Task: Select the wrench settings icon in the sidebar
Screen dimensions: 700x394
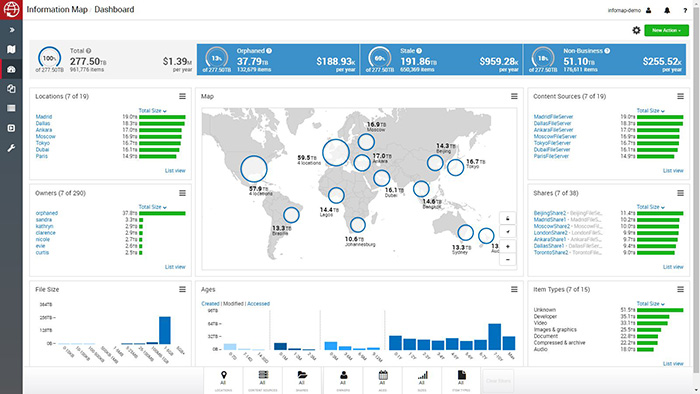Action: (x=11, y=148)
